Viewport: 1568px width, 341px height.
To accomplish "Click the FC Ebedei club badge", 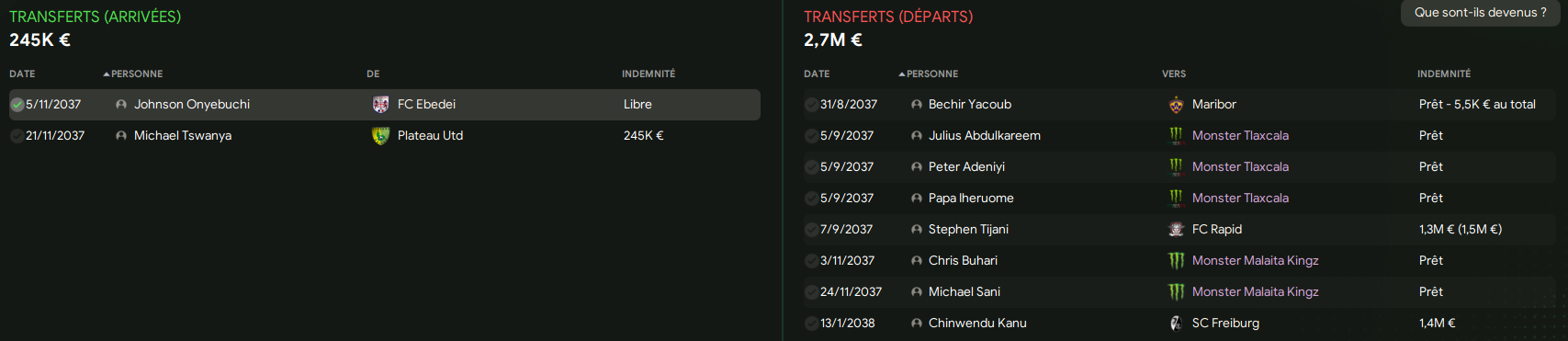I will [380, 105].
